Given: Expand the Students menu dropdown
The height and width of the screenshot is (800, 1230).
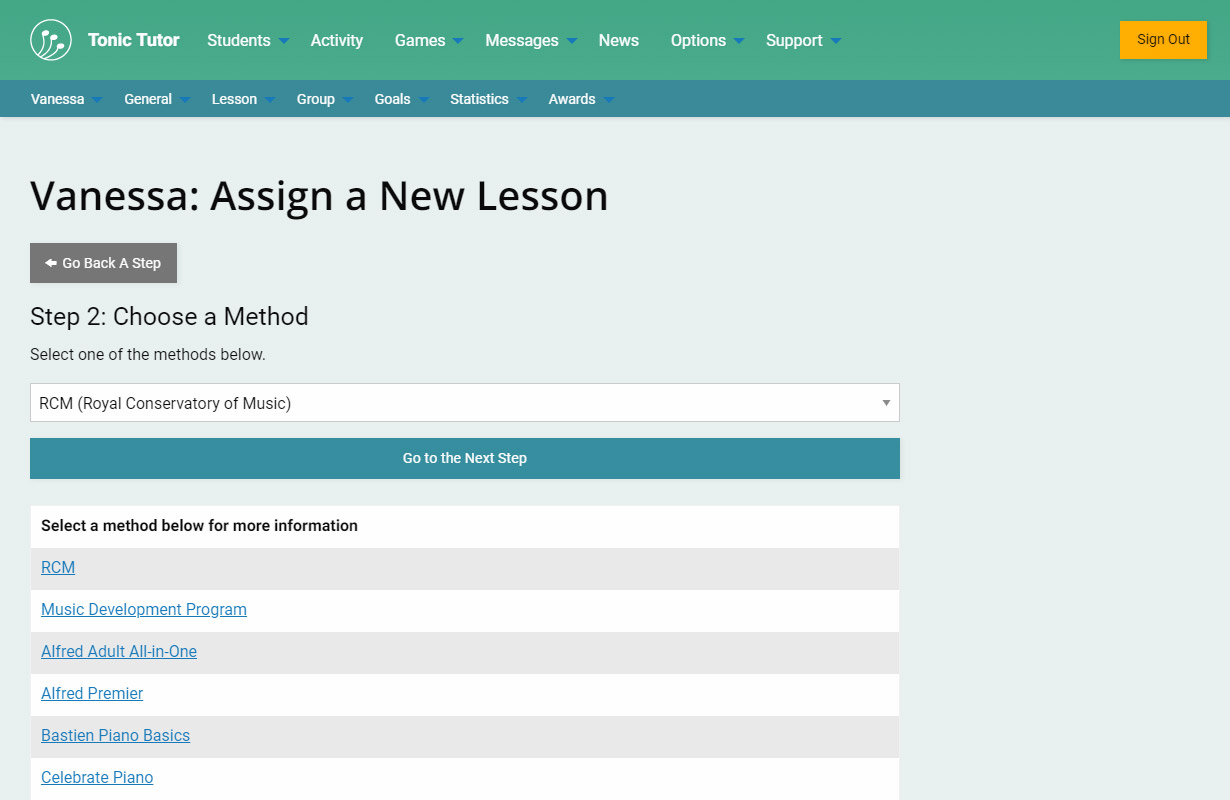Looking at the screenshot, I should pyautogui.click(x=247, y=40).
